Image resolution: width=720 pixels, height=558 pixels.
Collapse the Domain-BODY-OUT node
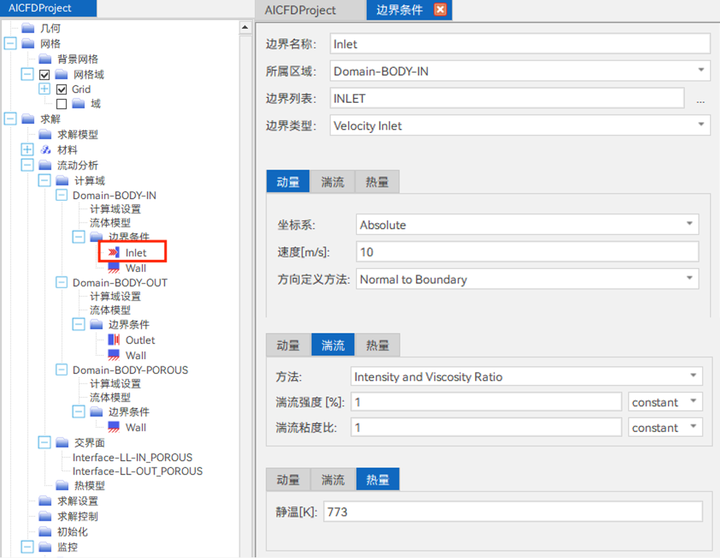(x=62, y=282)
